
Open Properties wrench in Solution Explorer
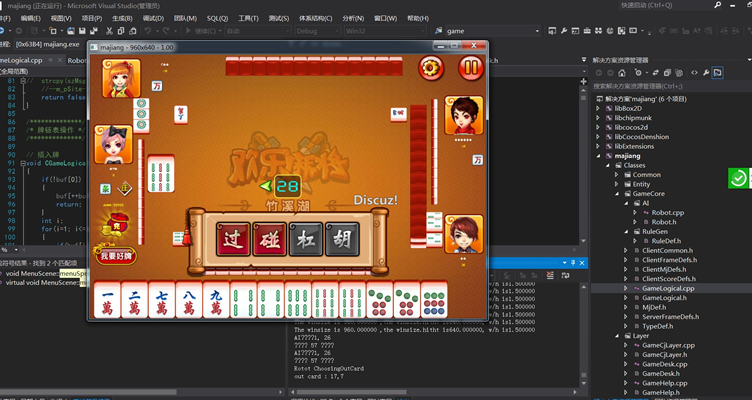coord(706,73)
